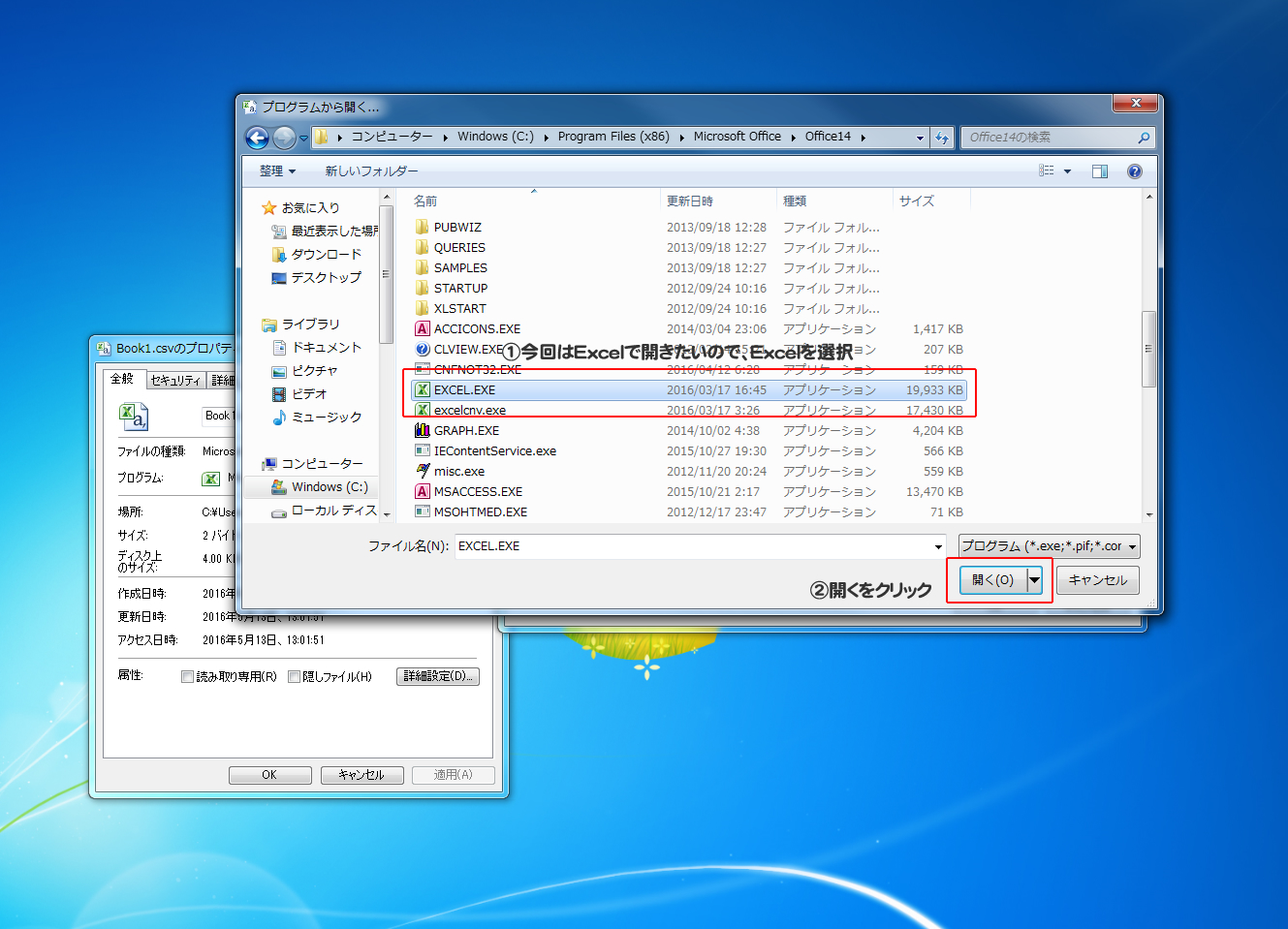Click the file list vertical scrollbar thumb
This screenshot has width=1288, height=929.
[x=1149, y=349]
